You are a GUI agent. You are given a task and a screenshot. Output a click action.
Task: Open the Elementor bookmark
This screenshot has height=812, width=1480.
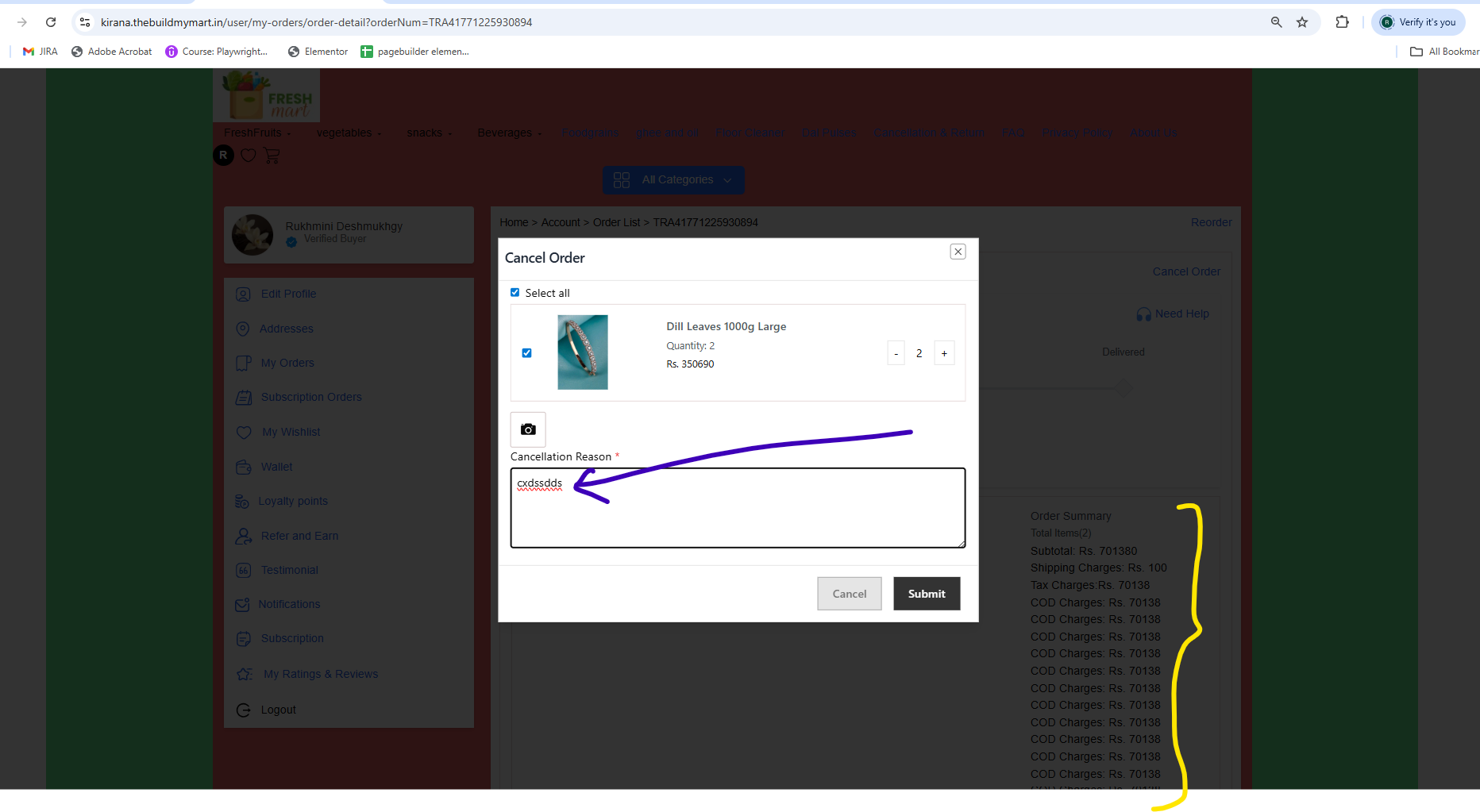318,52
